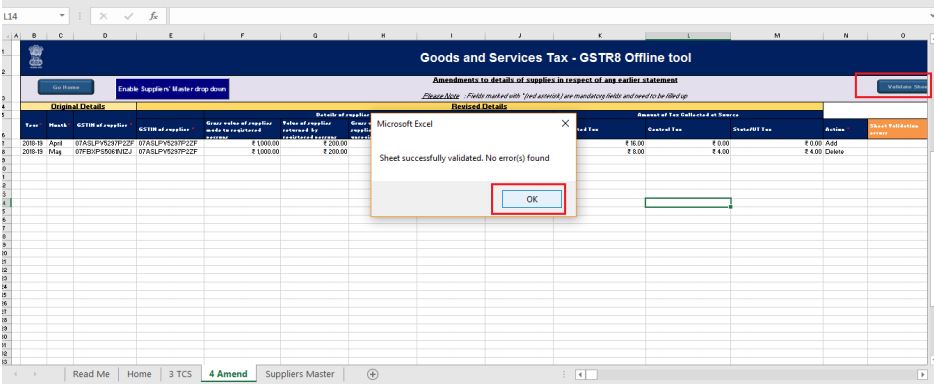The height and width of the screenshot is (384, 934).
Task: Select column header D
Action: [105, 36]
